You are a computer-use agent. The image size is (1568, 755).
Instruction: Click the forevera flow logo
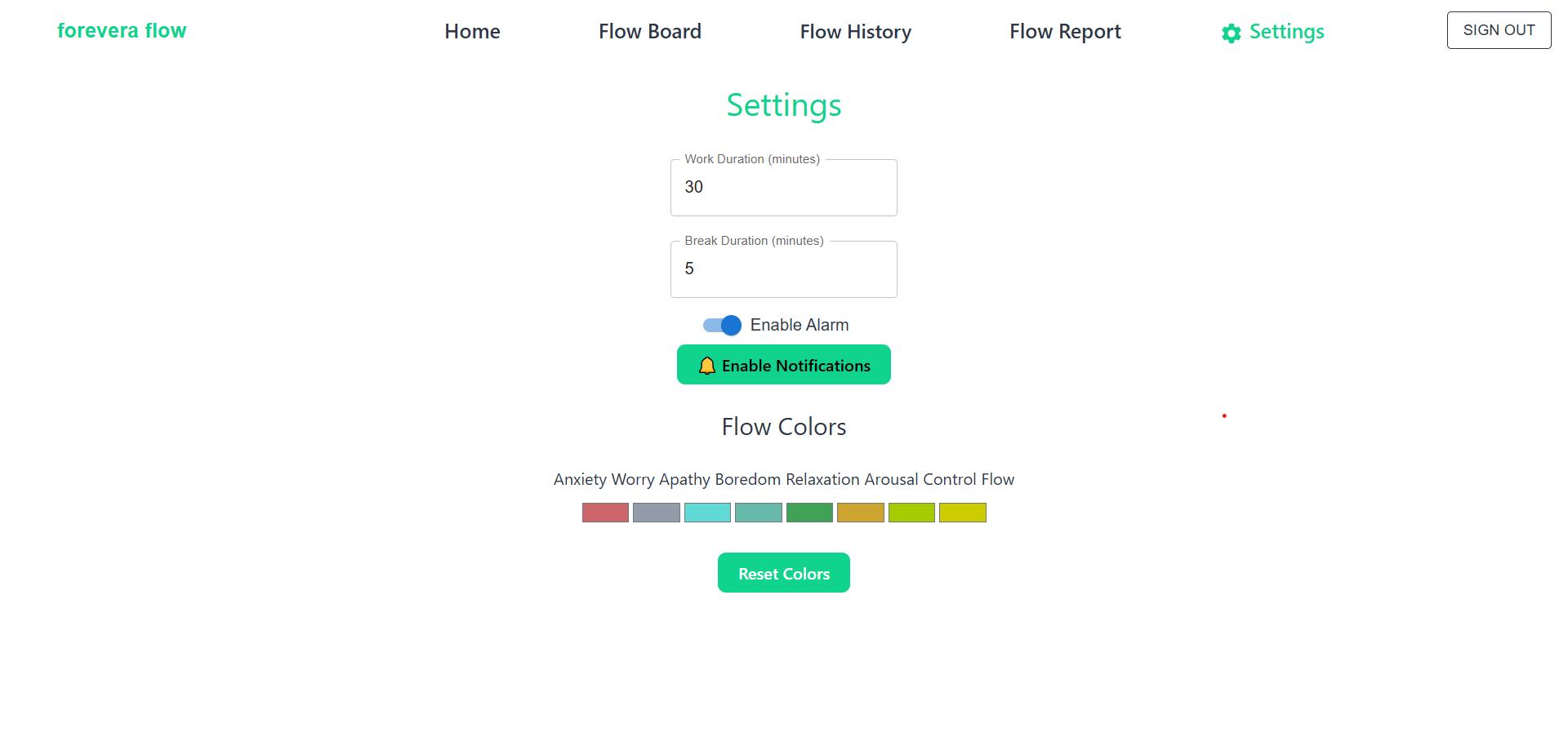(122, 30)
